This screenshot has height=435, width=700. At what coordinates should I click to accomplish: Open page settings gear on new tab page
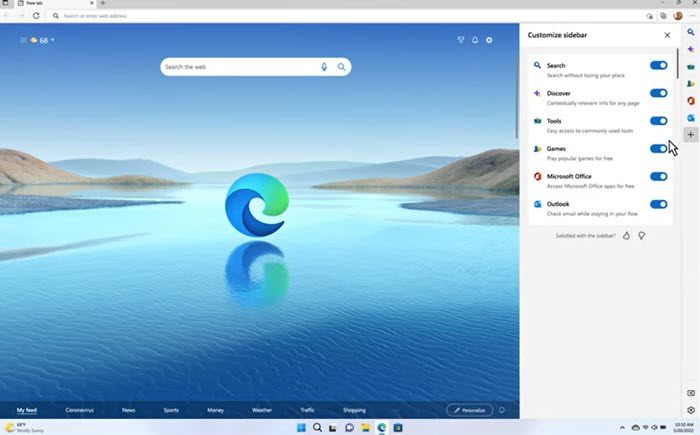tap(489, 40)
